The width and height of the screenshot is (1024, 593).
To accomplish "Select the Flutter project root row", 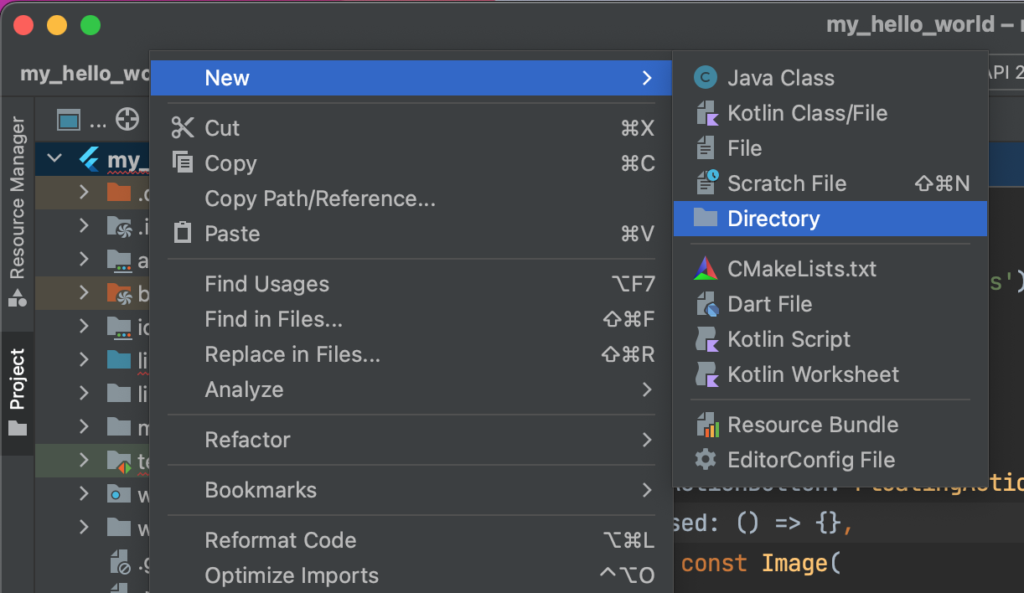I will coord(92,159).
